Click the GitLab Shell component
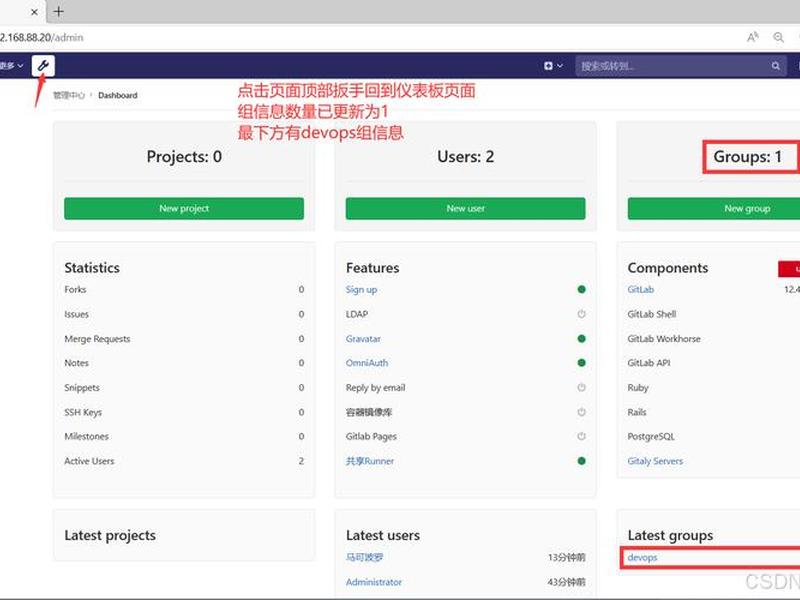This screenshot has width=800, height=600. coord(652,314)
